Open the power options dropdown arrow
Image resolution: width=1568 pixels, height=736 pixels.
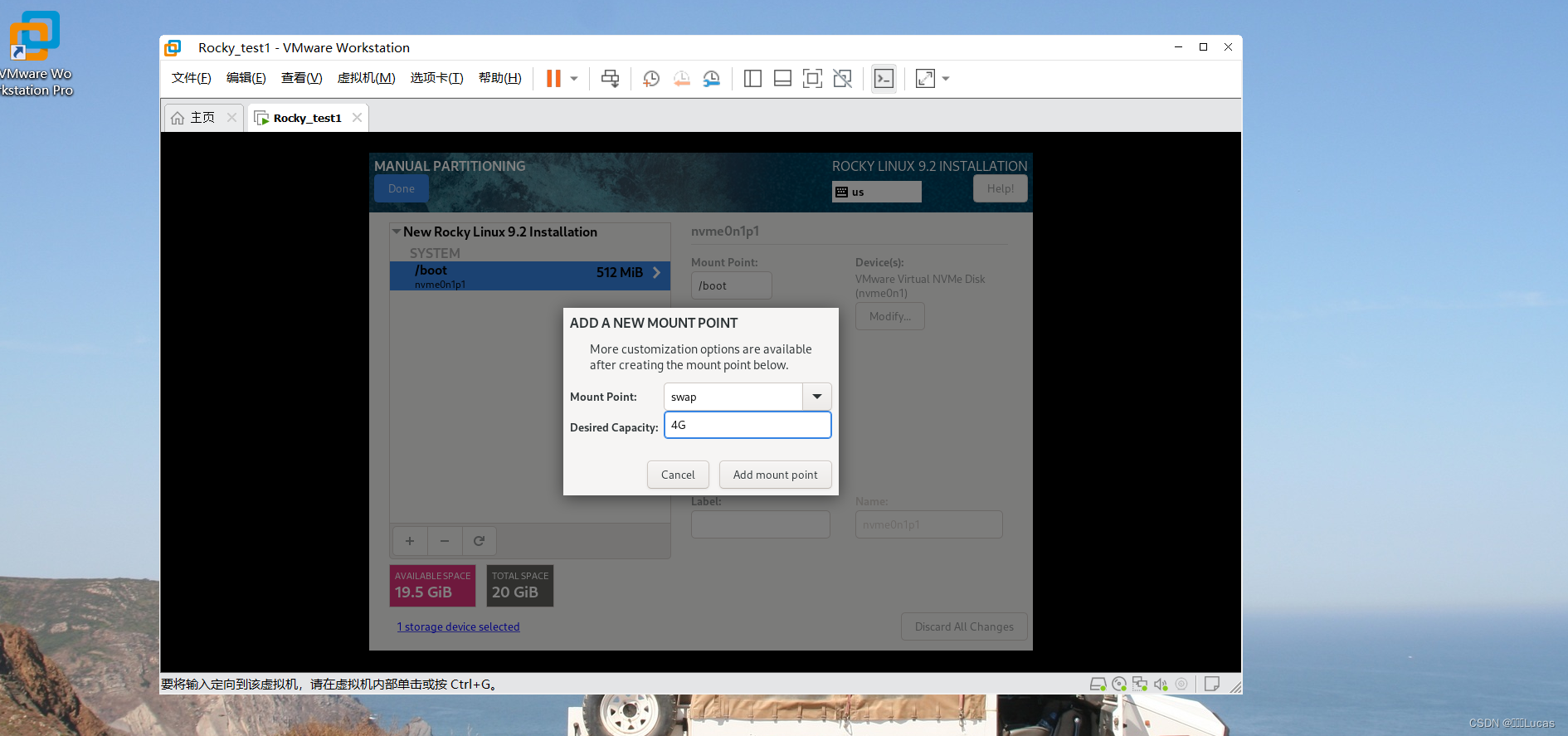pos(574,79)
